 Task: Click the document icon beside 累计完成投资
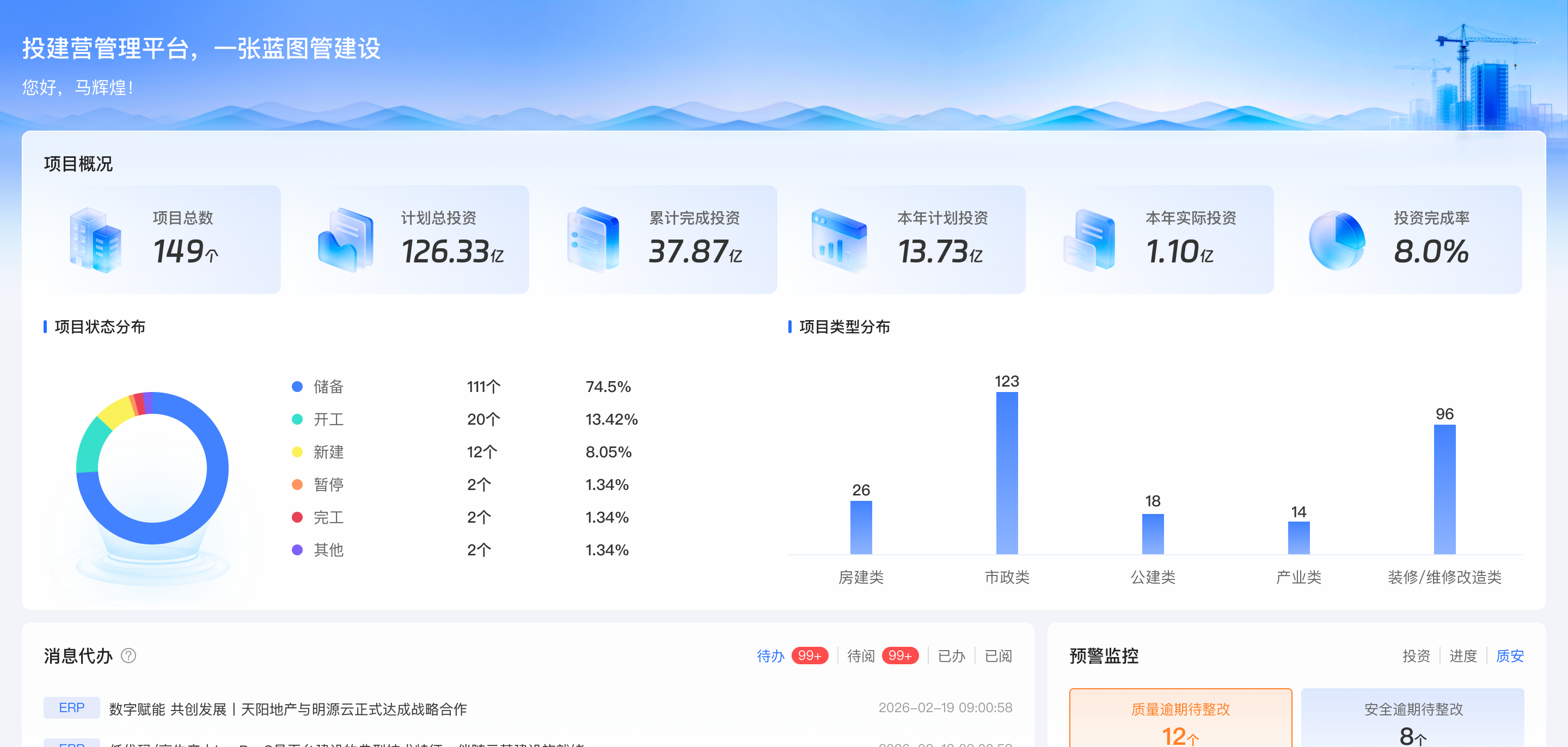coord(593,239)
